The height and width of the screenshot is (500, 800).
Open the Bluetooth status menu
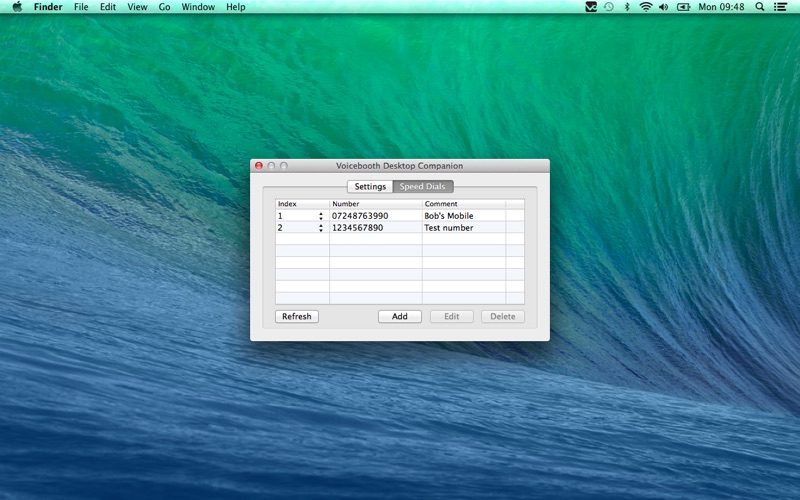pos(628,7)
